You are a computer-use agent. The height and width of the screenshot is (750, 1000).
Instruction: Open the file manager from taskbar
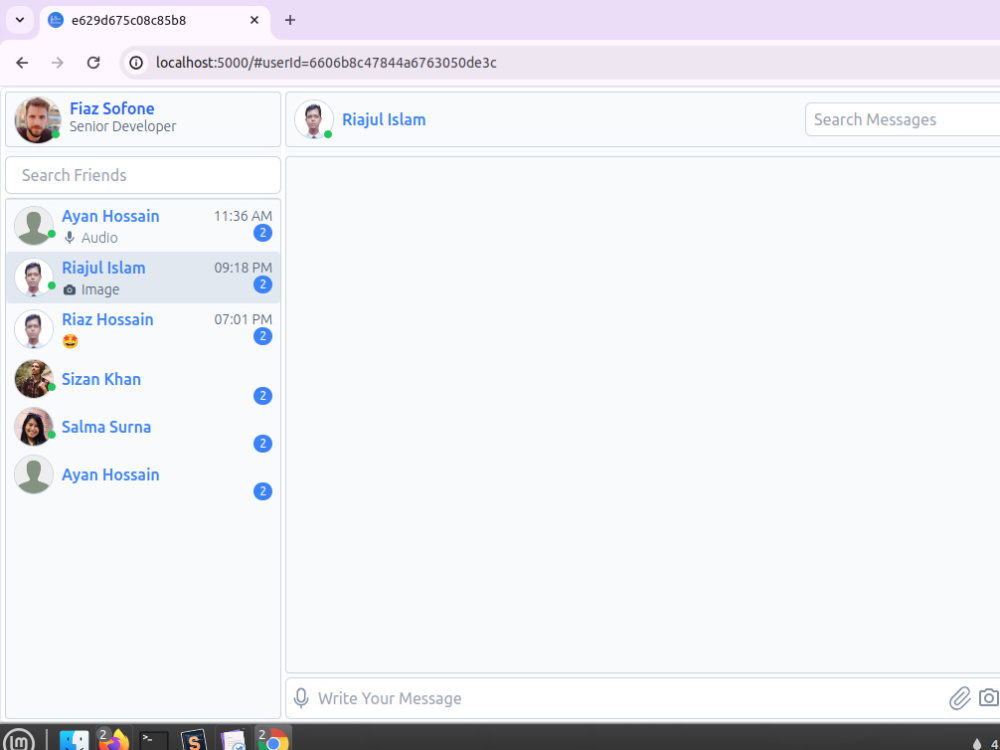(74, 740)
